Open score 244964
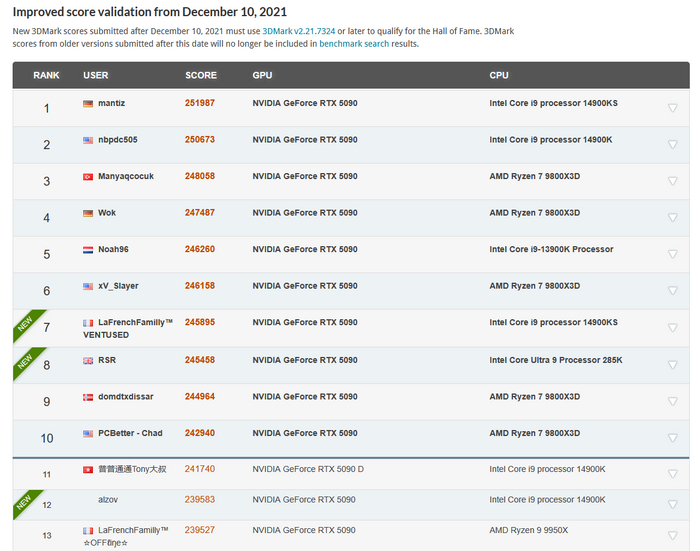The width and height of the screenshot is (700, 551). pyautogui.click(x=200, y=397)
